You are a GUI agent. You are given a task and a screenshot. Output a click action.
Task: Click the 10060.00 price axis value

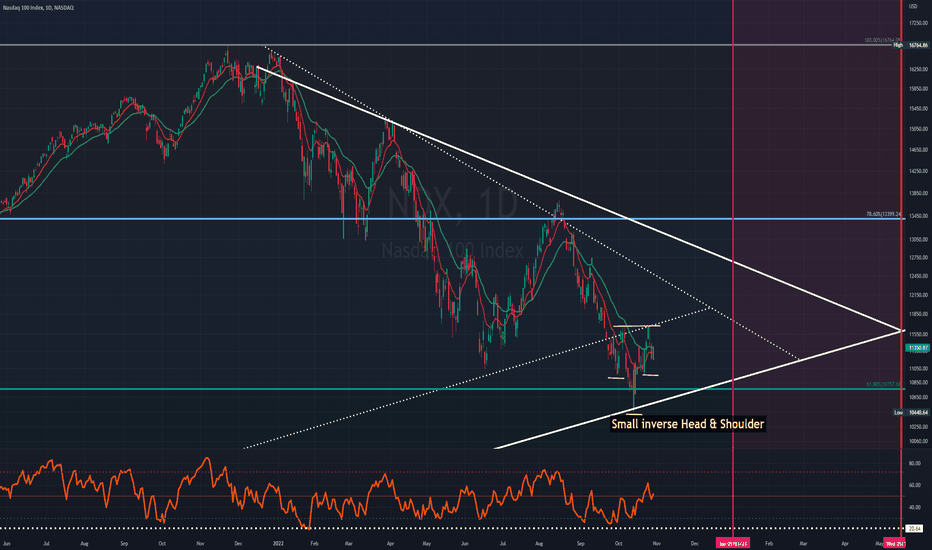tap(918, 441)
